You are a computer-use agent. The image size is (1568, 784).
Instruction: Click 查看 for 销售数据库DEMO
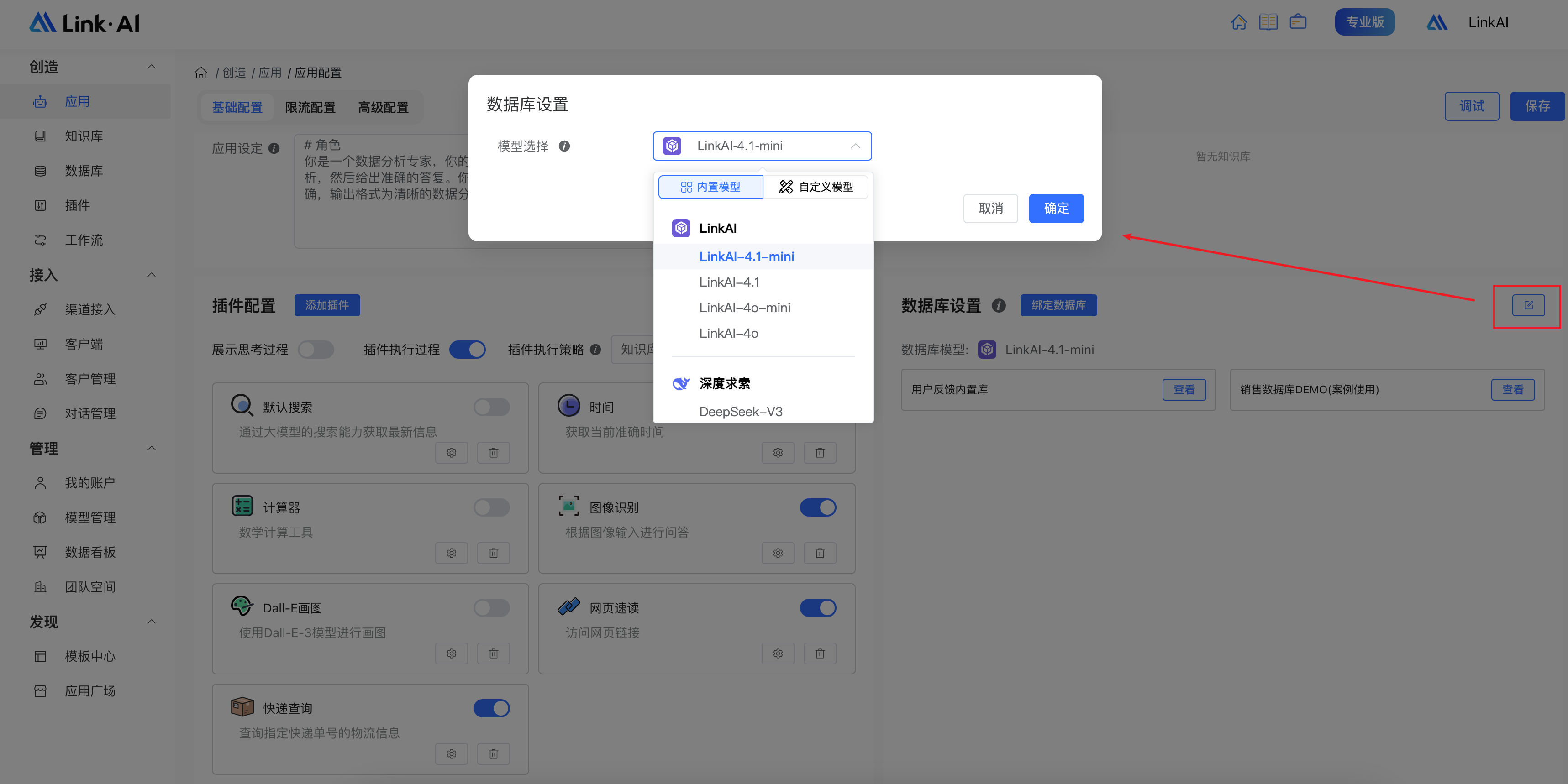coord(1513,389)
